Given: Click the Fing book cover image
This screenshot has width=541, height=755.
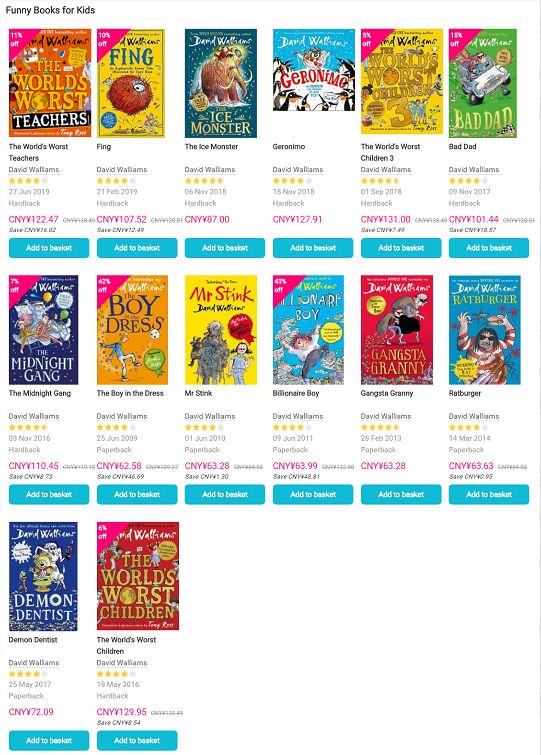Looking at the screenshot, I should tap(131, 83).
